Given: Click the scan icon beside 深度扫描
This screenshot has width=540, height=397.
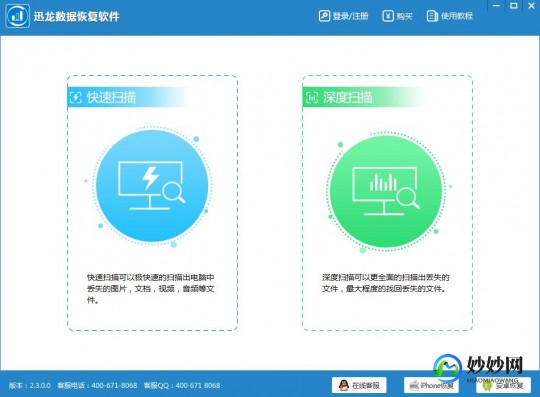Looking at the screenshot, I should click(x=312, y=97).
